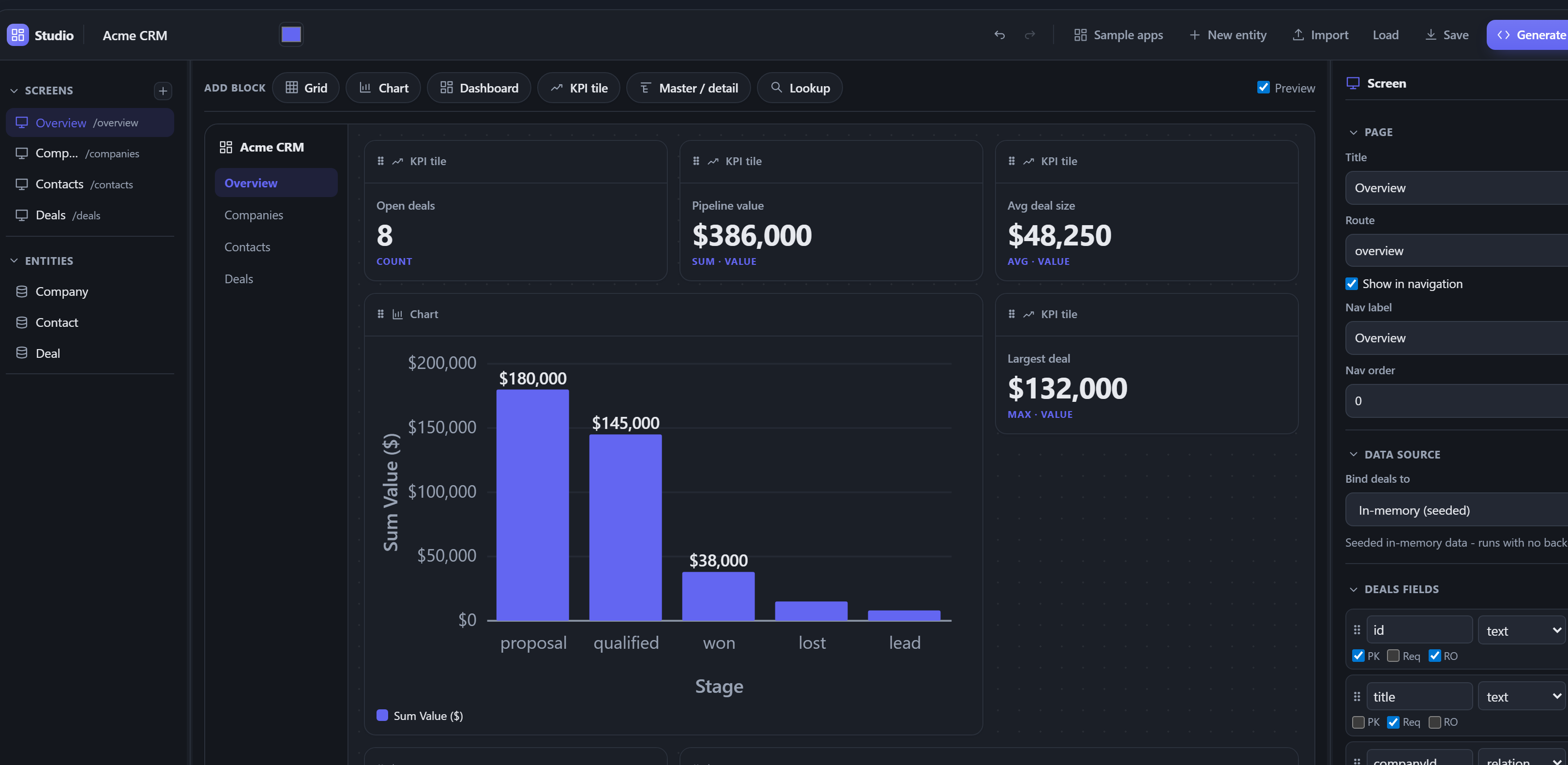Toggle PK checkbox for id field
This screenshot has height=765, width=1568.
[x=1358, y=656]
